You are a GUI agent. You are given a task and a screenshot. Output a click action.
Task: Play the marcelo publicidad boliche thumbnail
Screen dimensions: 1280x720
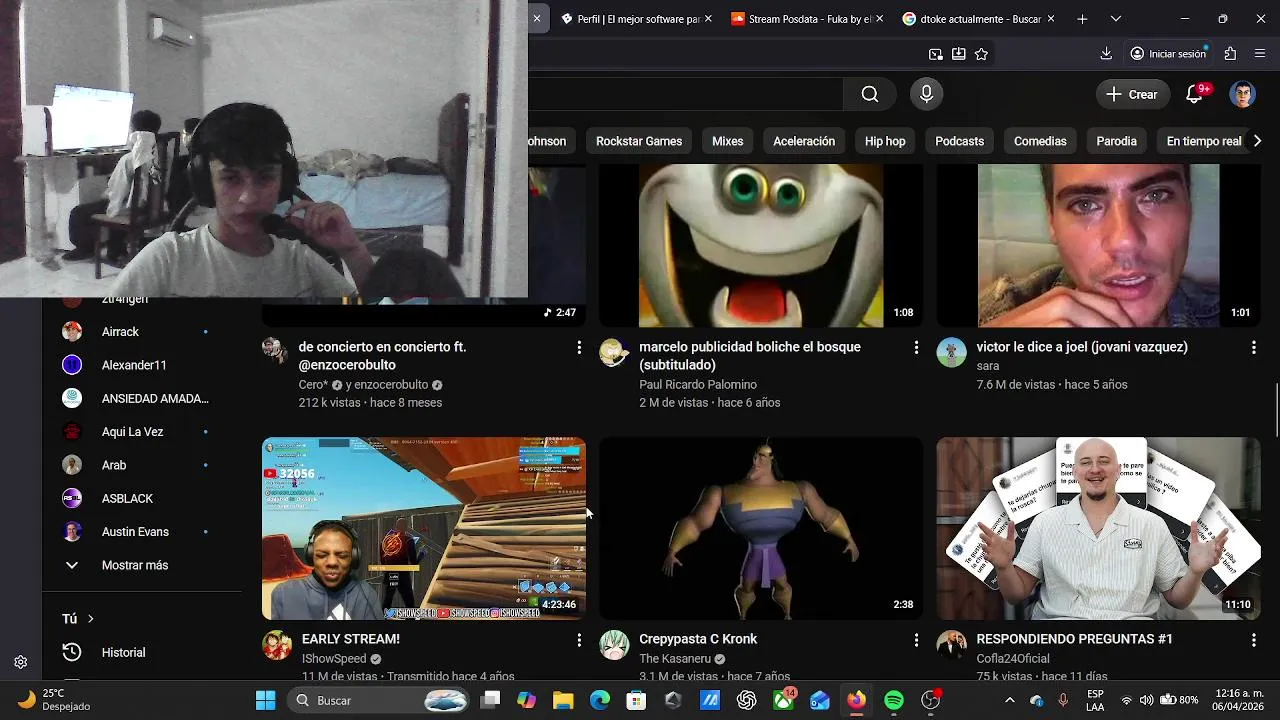coord(761,246)
